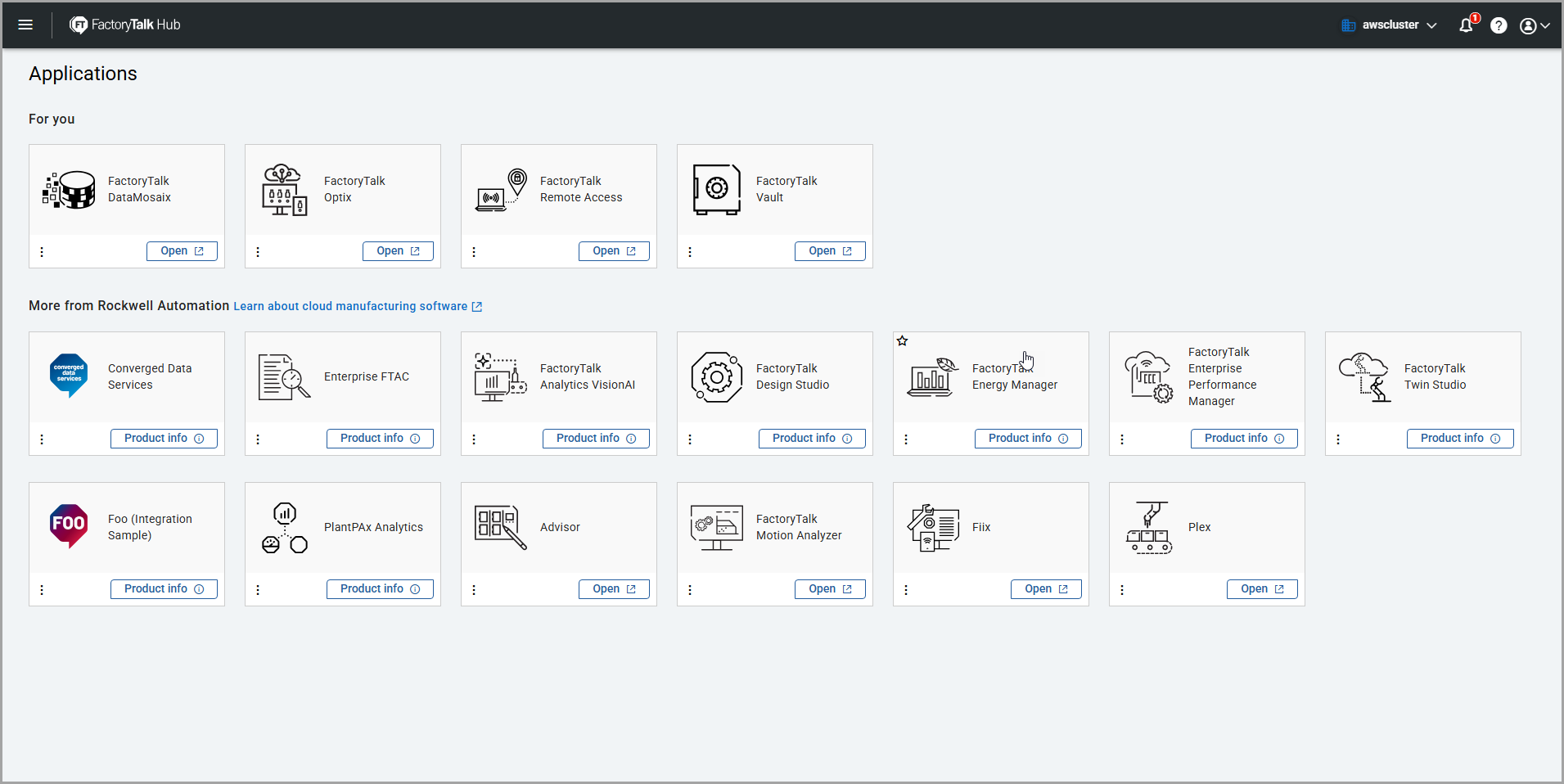The width and height of the screenshot is (1564, 784).
Task: Follow Learn about cloud manufacturing software link
Action: tap(357, 306)
